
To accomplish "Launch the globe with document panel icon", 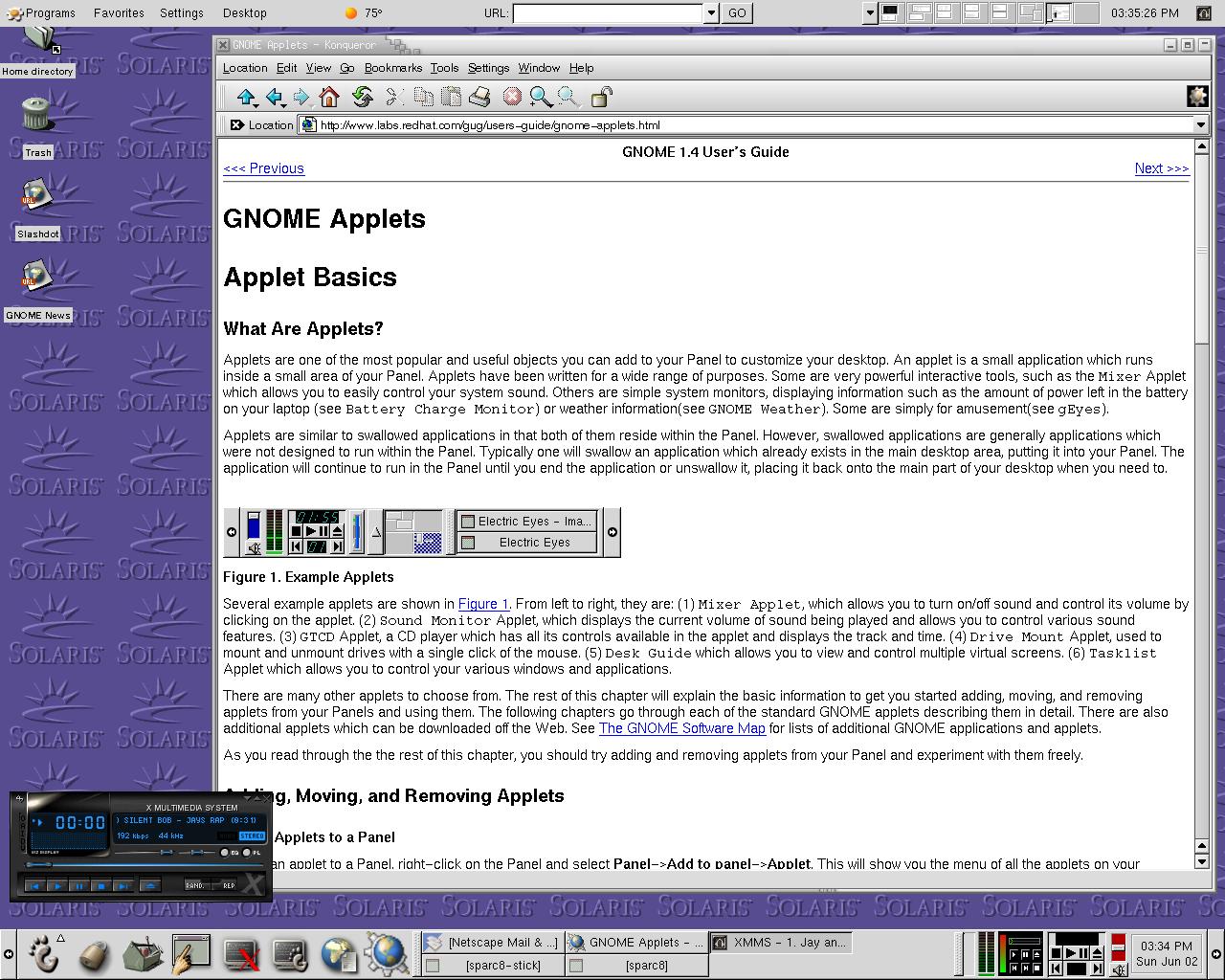I will (x=339, y=954).
